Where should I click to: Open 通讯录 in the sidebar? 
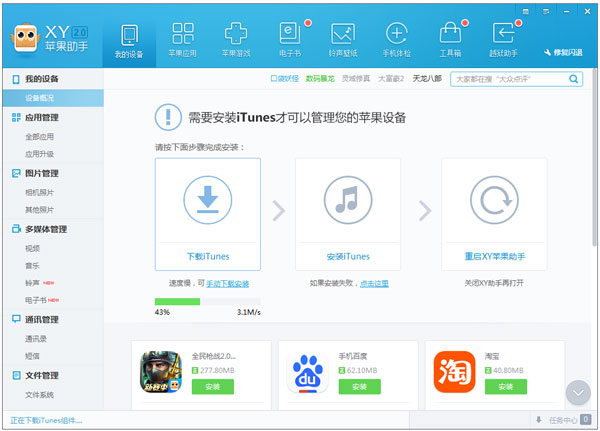(x=36, y=339)
